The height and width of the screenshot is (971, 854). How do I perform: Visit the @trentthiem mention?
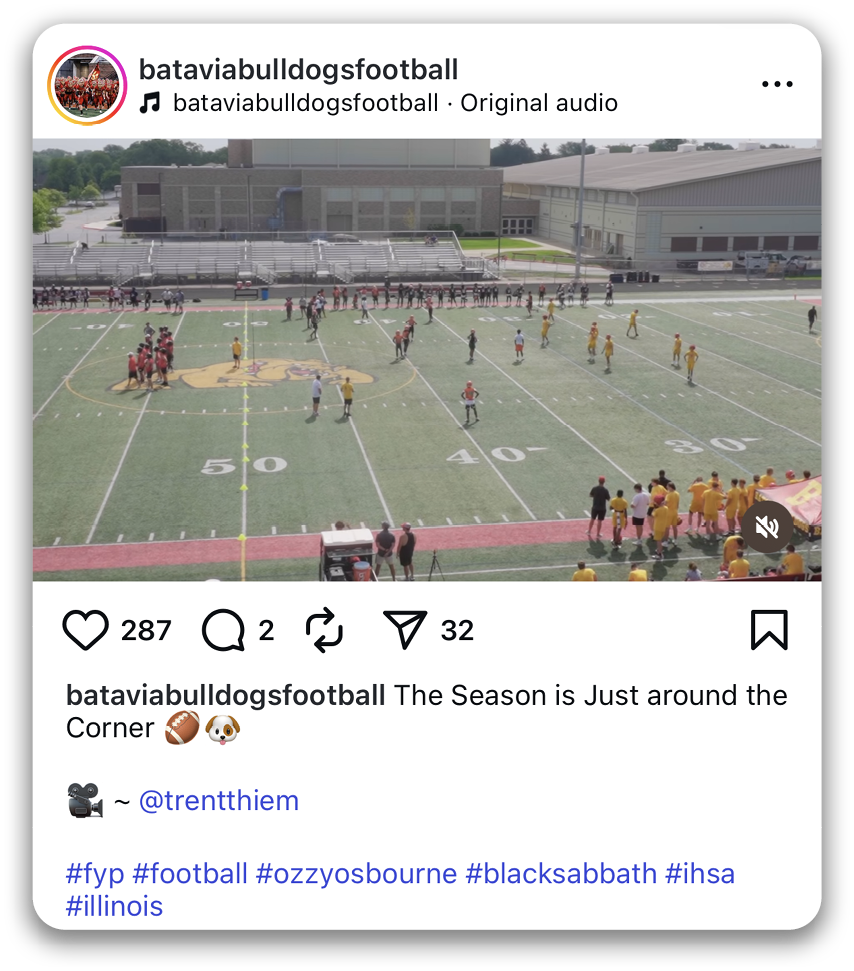coord(218,801)
